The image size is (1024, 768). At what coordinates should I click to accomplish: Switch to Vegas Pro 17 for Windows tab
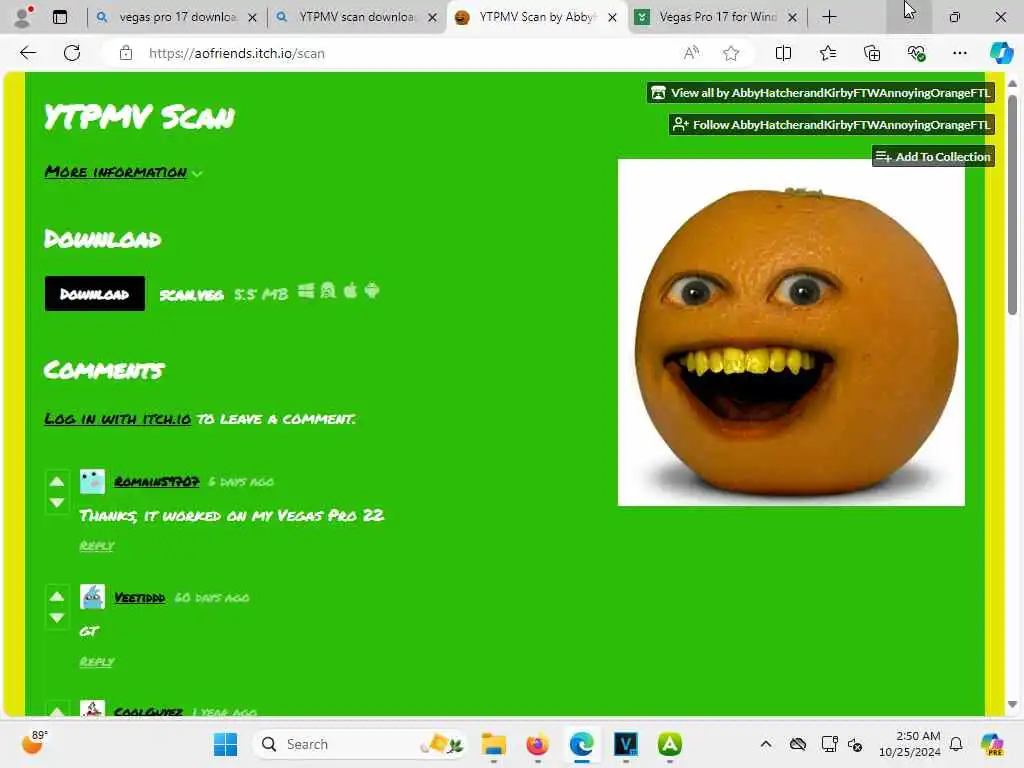tap(717, 17)
